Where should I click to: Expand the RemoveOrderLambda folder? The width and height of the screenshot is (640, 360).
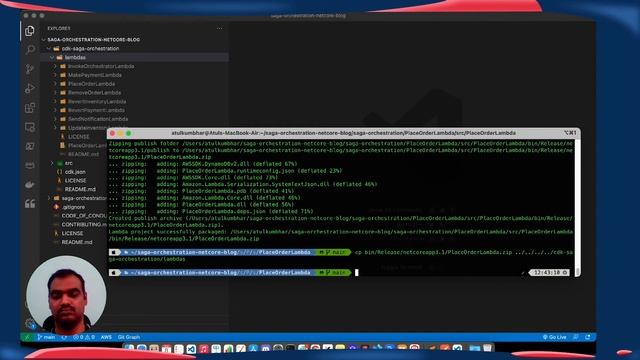(x=56, y=93)
